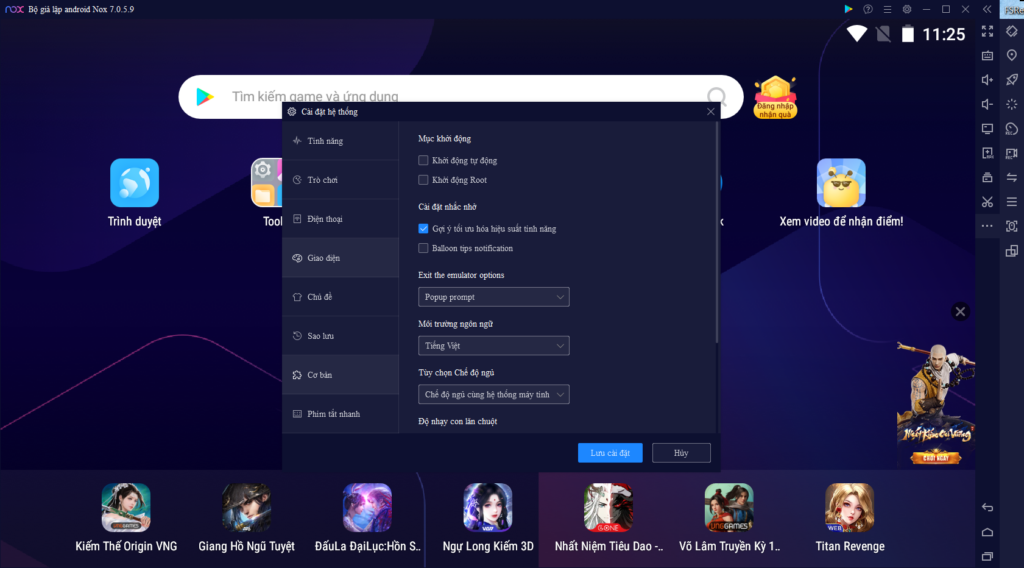Open Trình duyệt browser app
This screenshot has height=568, width=1024.
134,193
